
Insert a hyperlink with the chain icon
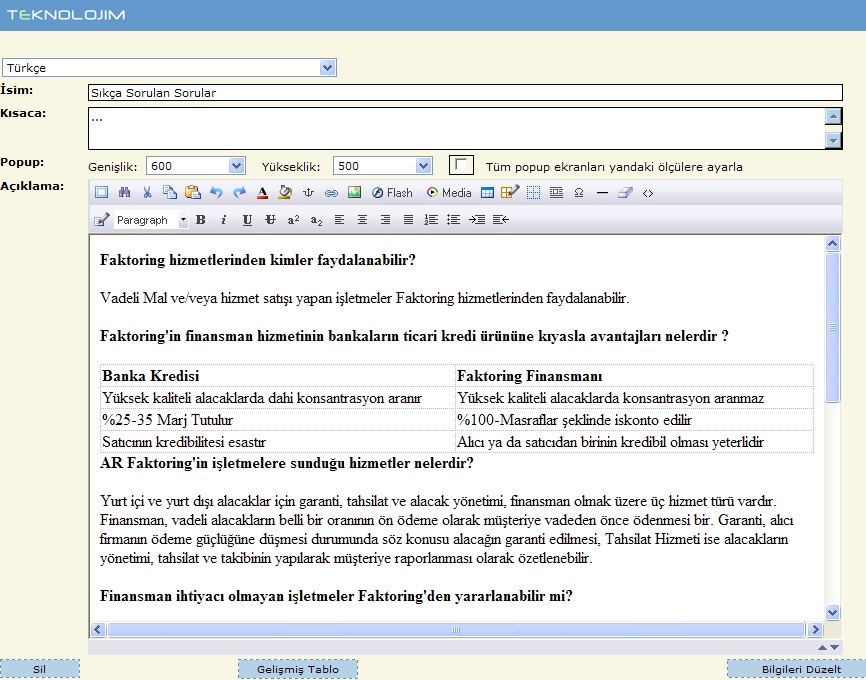click(x=331, y=193)
